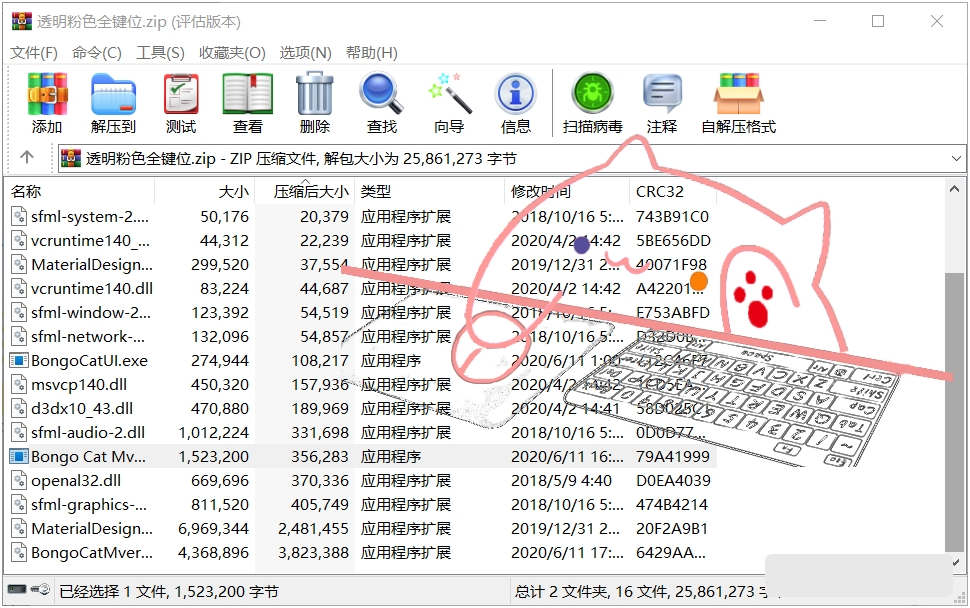Image resolution: width=970 pixels, height=608 pixels.
Task: Select BongoCatUI.exe in the file list
Action: pyautogui.click(x=89, y=360)
